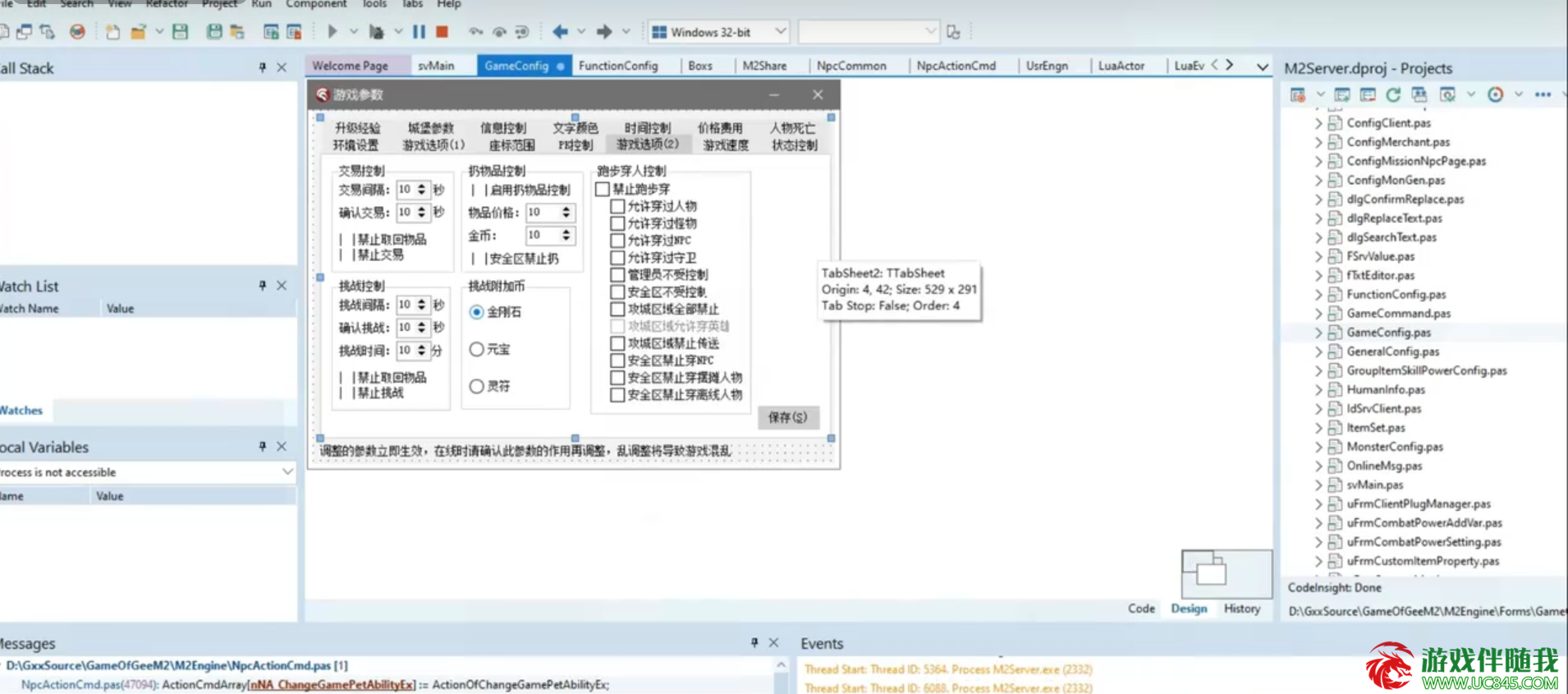
Task: Click the first icon in Projects toolbar
Action: coord(1298,95)
